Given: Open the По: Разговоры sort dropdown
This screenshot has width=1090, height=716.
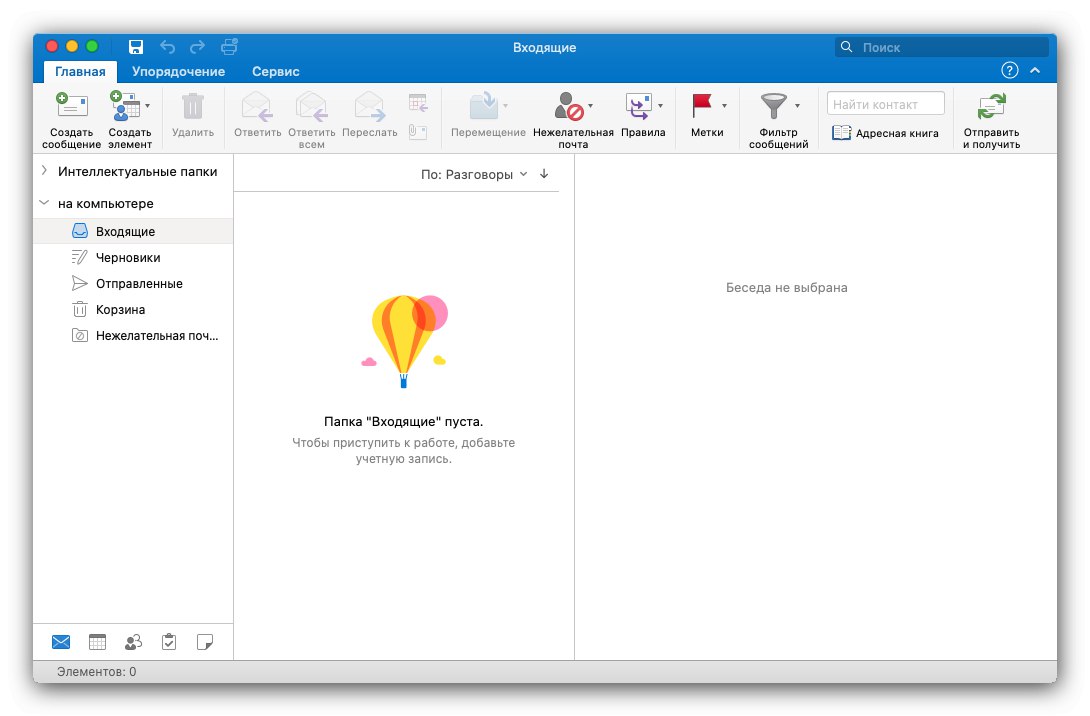Looking at the screenshot, I should click(x=474, y=174).
